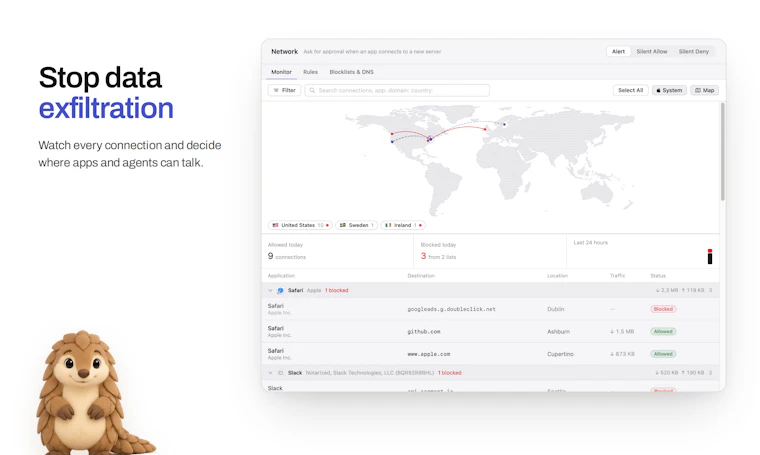Viewport: 760px width, 455px height.
Task: Open the Rules tab
Action: [310, 72]
